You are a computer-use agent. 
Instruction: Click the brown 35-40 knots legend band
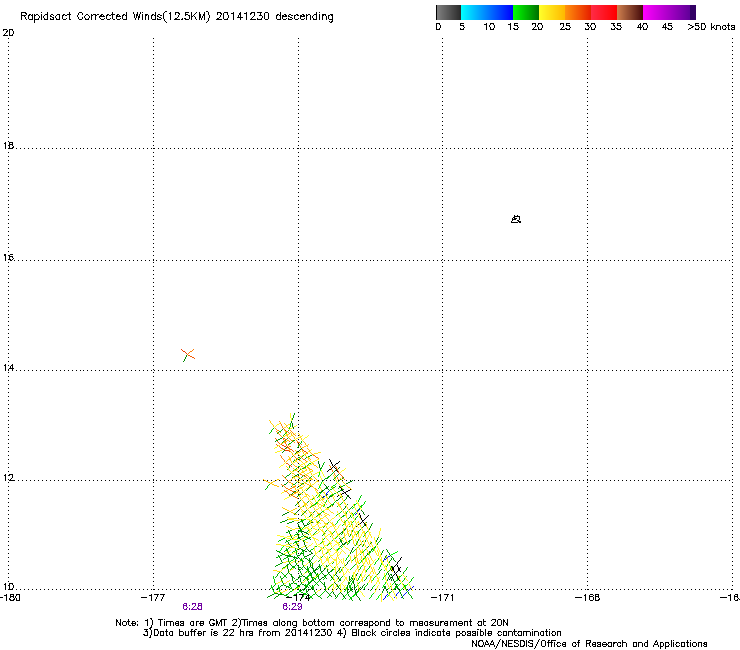[x=630, y=12]
